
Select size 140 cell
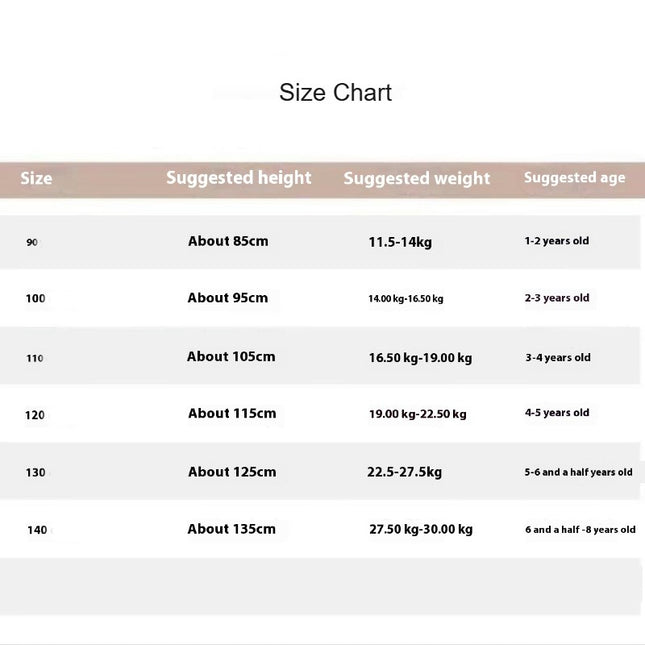click(x=37, y=530)
